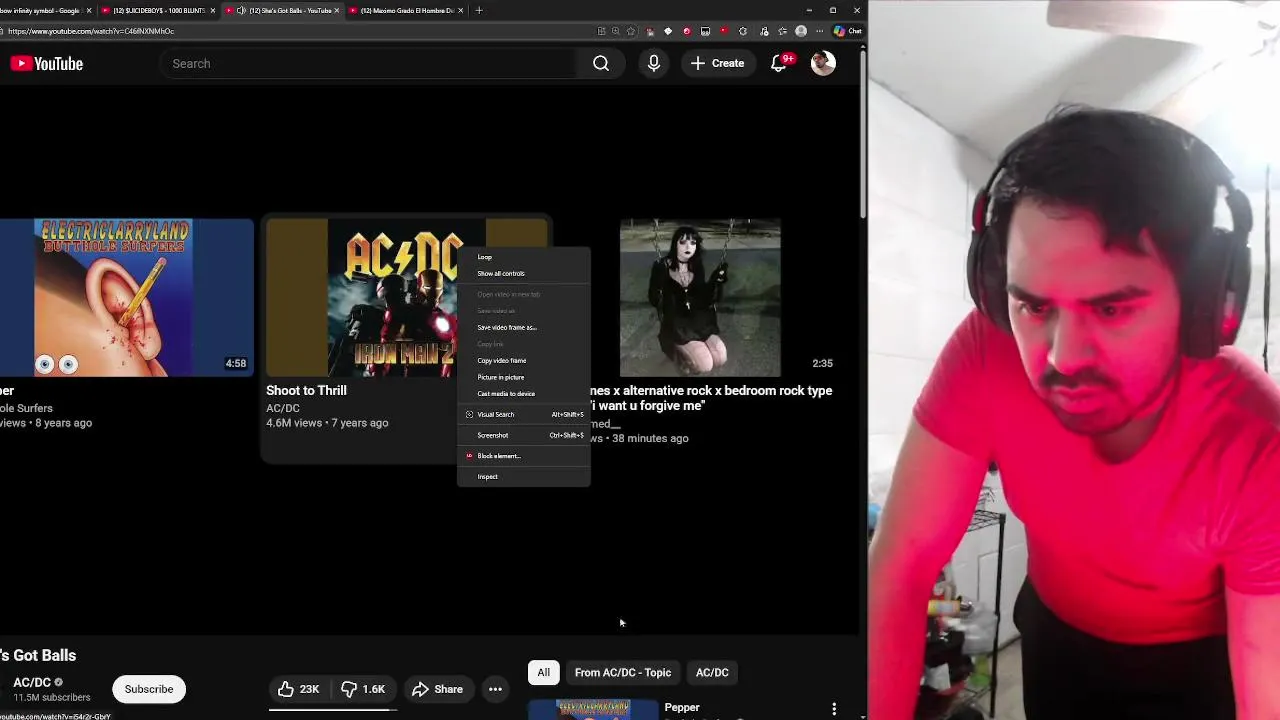Click the alternative rock bedroom rock video title
This screenshot has width=1280, height=720.
711,398
